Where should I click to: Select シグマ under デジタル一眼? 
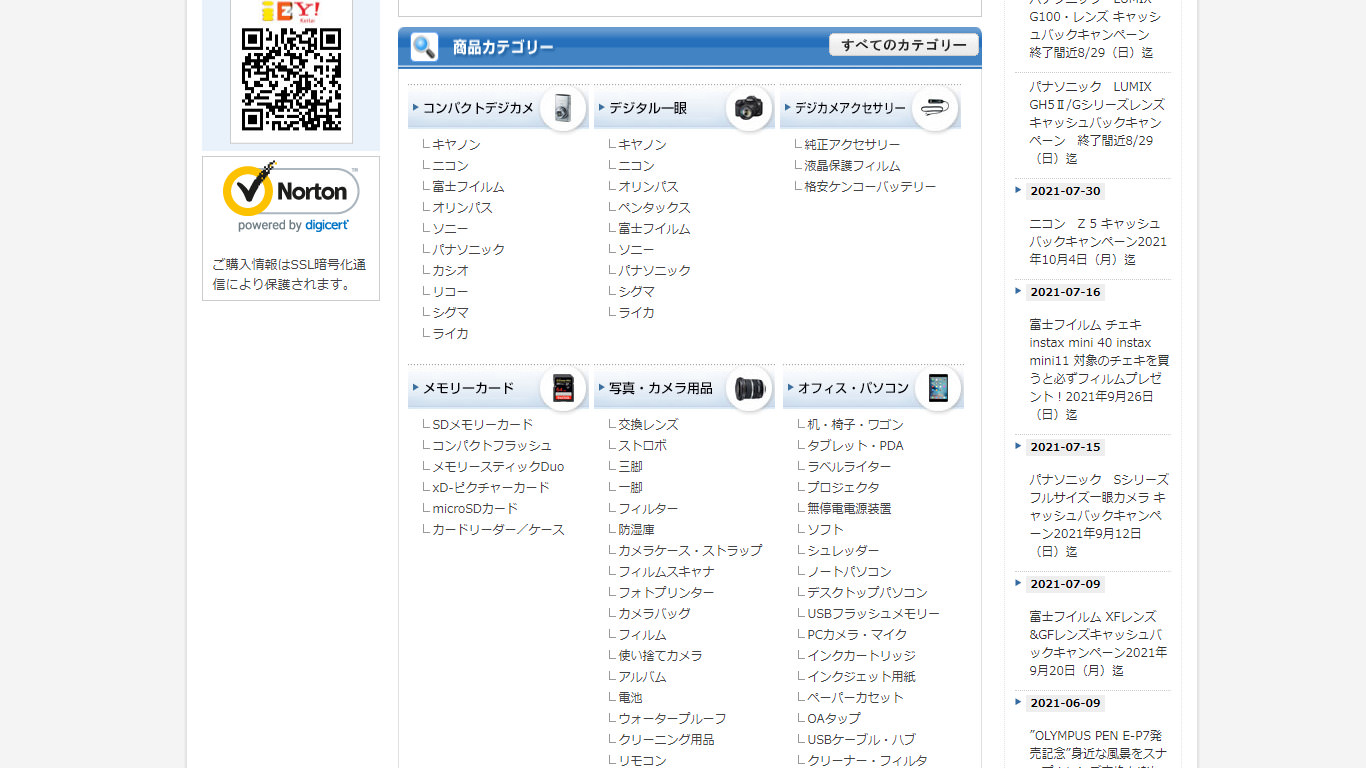(636, 292)
